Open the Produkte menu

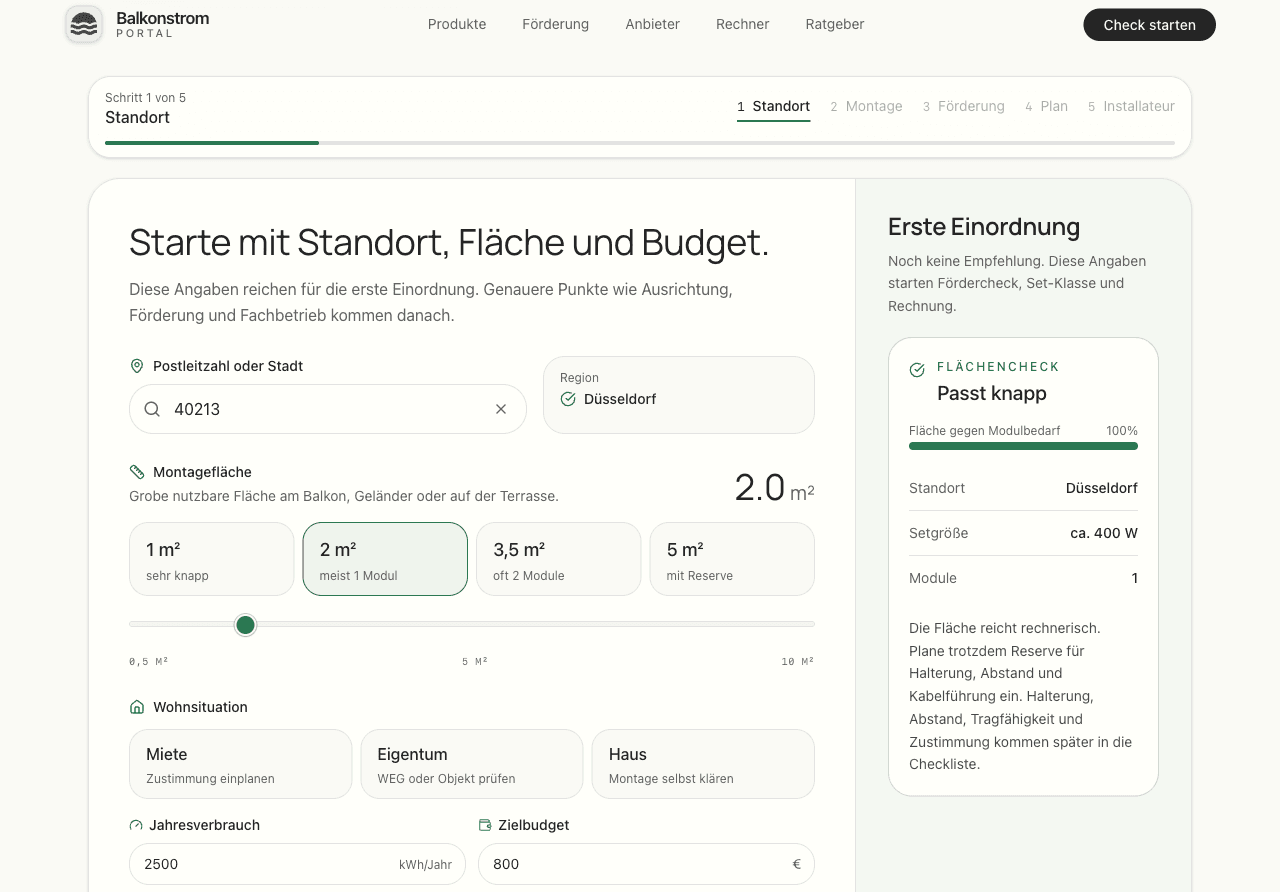(x=457, y=25)
